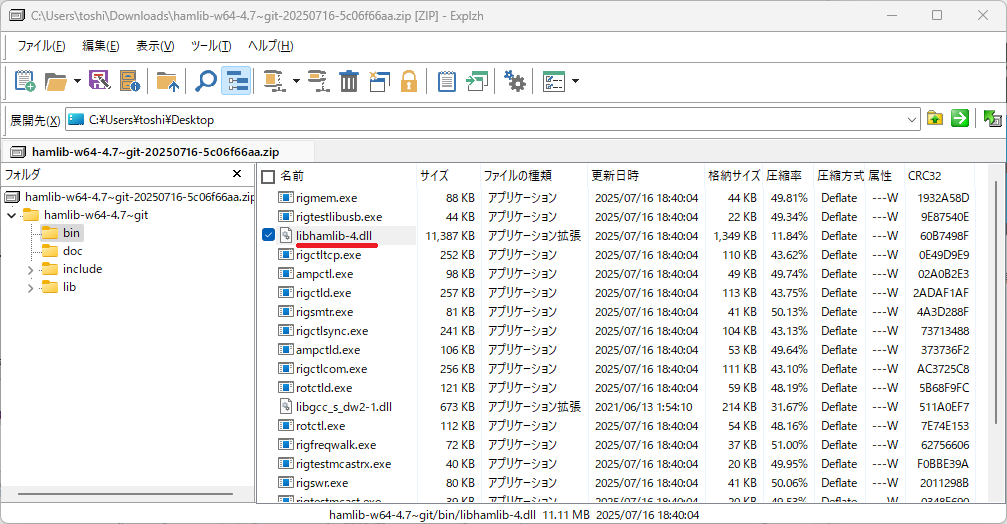Click the rigswr.exe application icon

[x=286, y=482]
